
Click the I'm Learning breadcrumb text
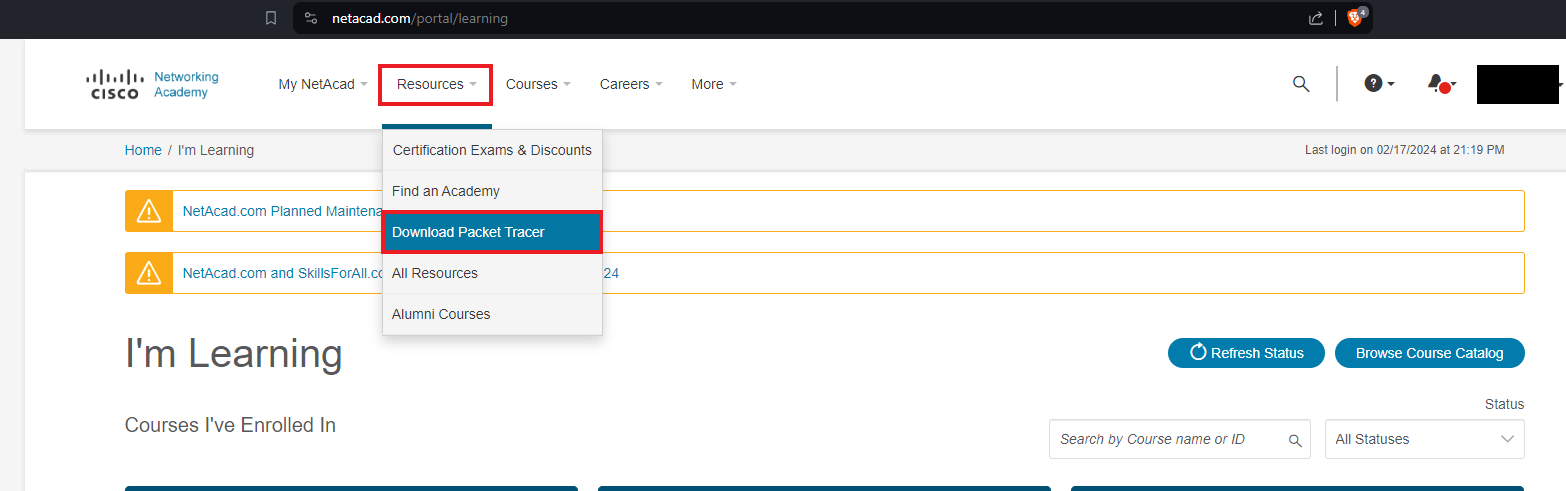(216, 150)
